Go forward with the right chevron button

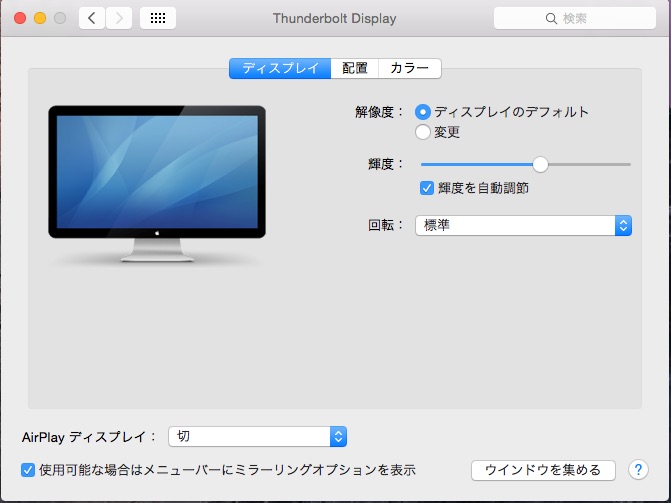pyautogui.click(x=119, y=18)
